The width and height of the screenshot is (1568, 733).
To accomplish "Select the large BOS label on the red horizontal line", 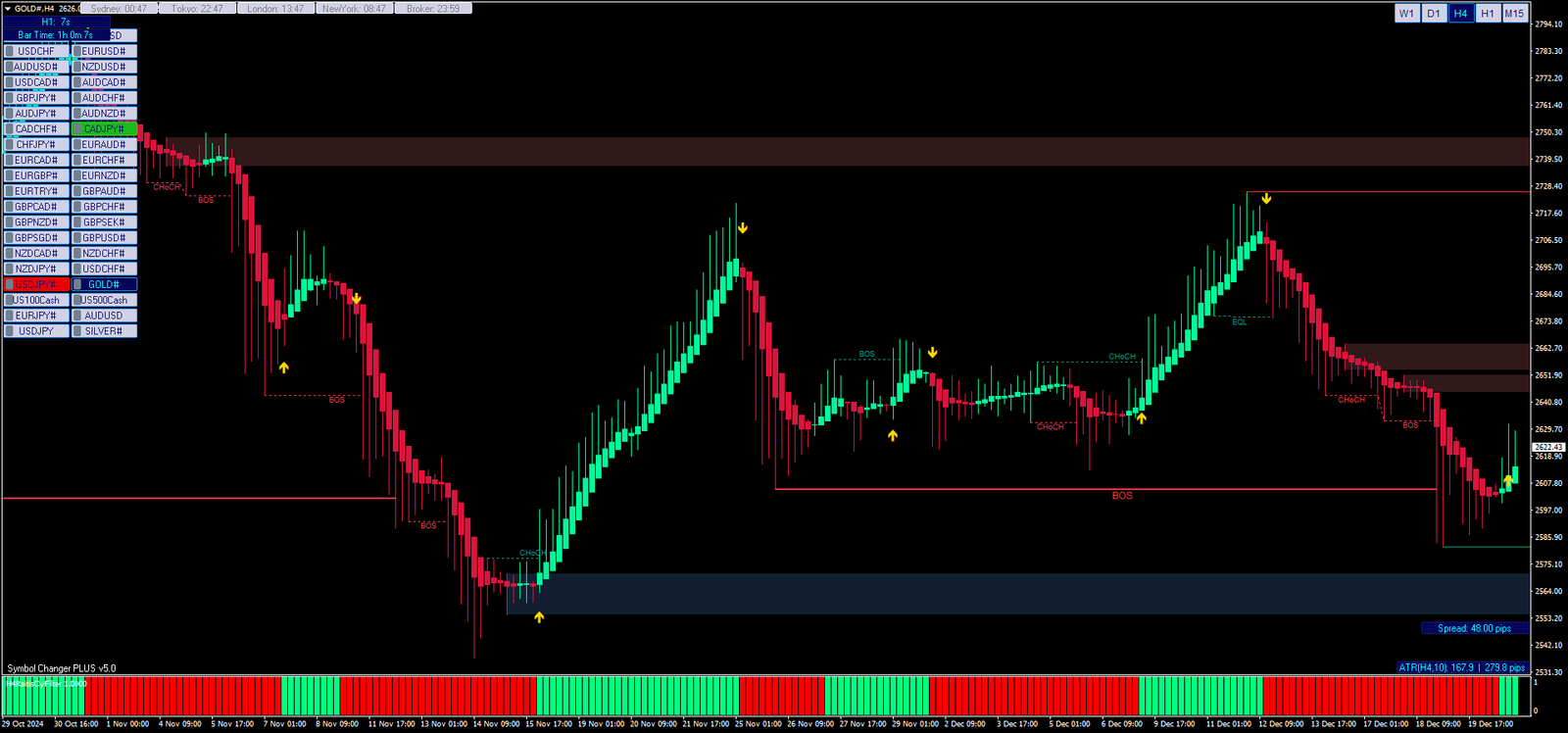I will coord(1122,496).
